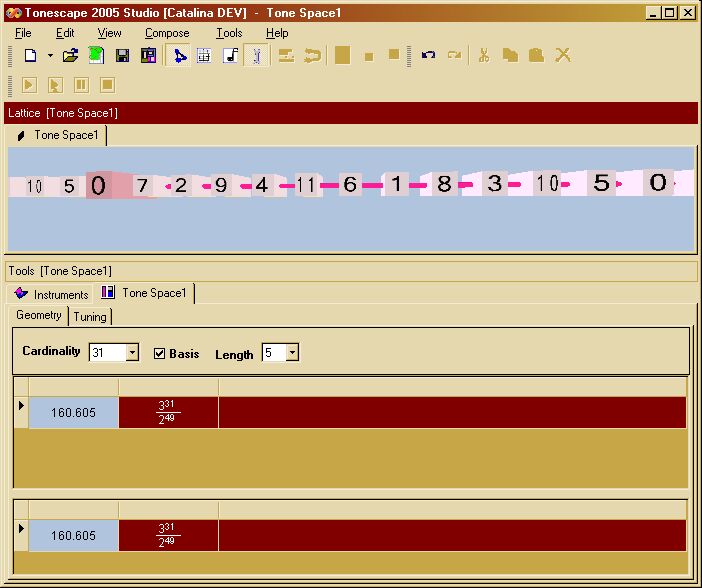Click the Paste clipboard icon
Viewport: 702px width, 588px height.
pyautogui.click(x=536, y=56)
